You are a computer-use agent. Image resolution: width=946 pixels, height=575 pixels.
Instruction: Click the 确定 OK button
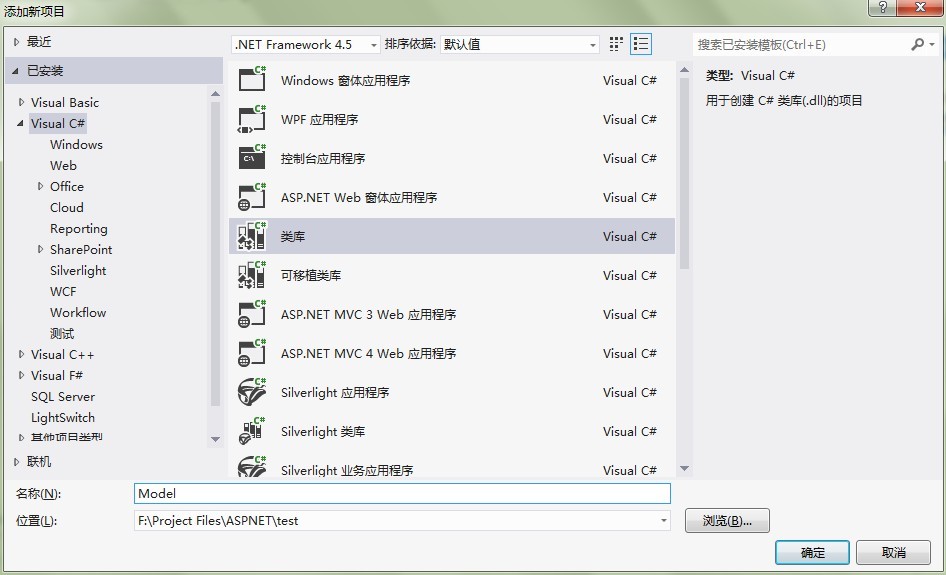coord(812,553)
